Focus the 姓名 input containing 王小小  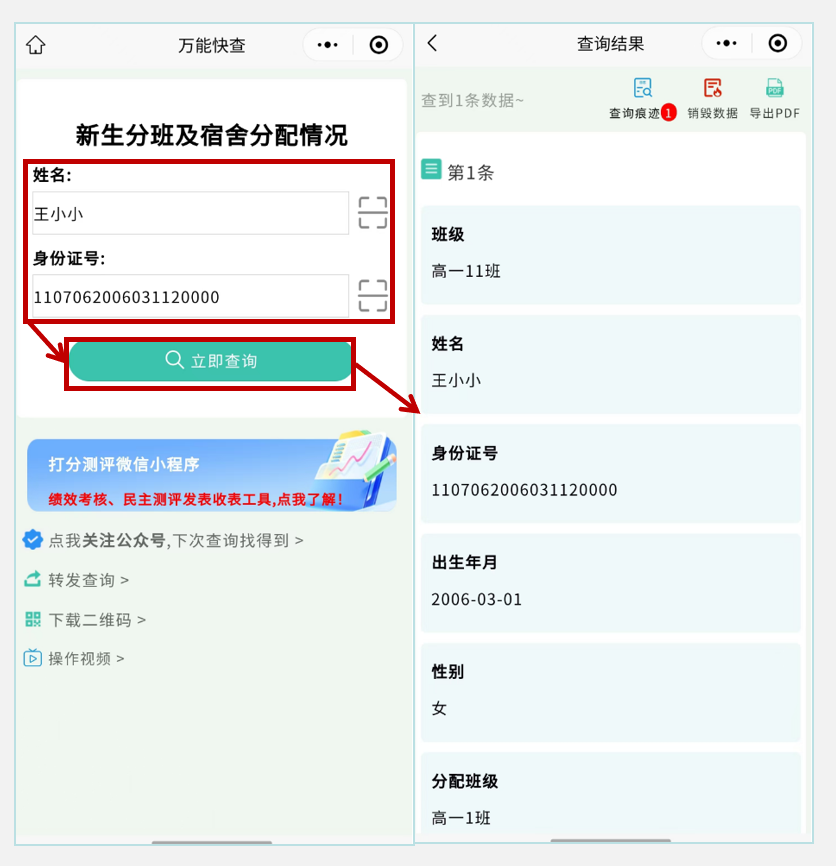[x=191, y=213]
